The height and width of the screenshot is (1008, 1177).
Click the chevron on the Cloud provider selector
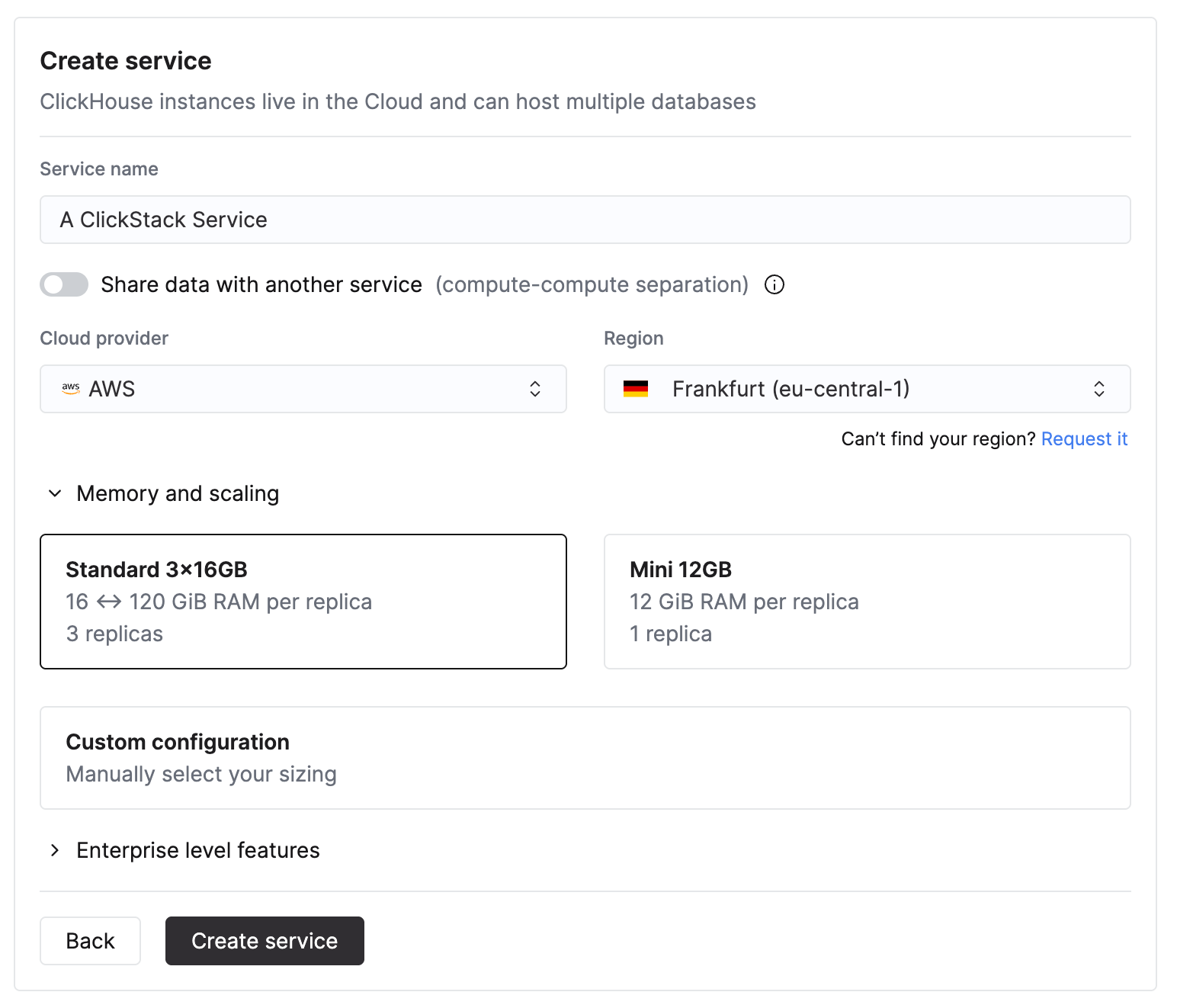pyautogui.click(x=536, y=389)
